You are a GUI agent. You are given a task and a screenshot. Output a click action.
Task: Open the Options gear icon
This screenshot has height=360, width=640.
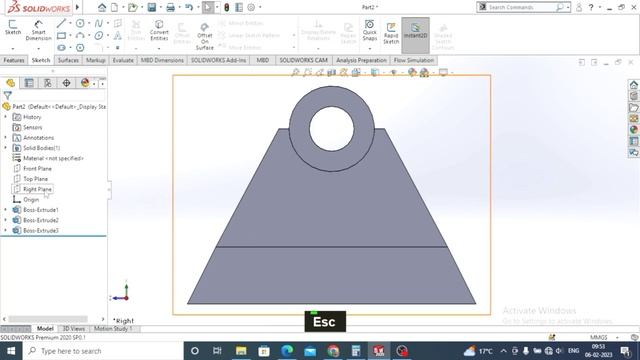251,7
